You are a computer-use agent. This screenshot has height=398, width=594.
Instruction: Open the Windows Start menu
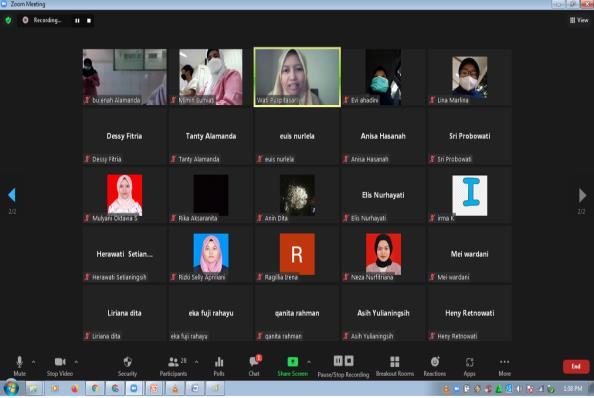pyautogui.click(x=11, y=388)
